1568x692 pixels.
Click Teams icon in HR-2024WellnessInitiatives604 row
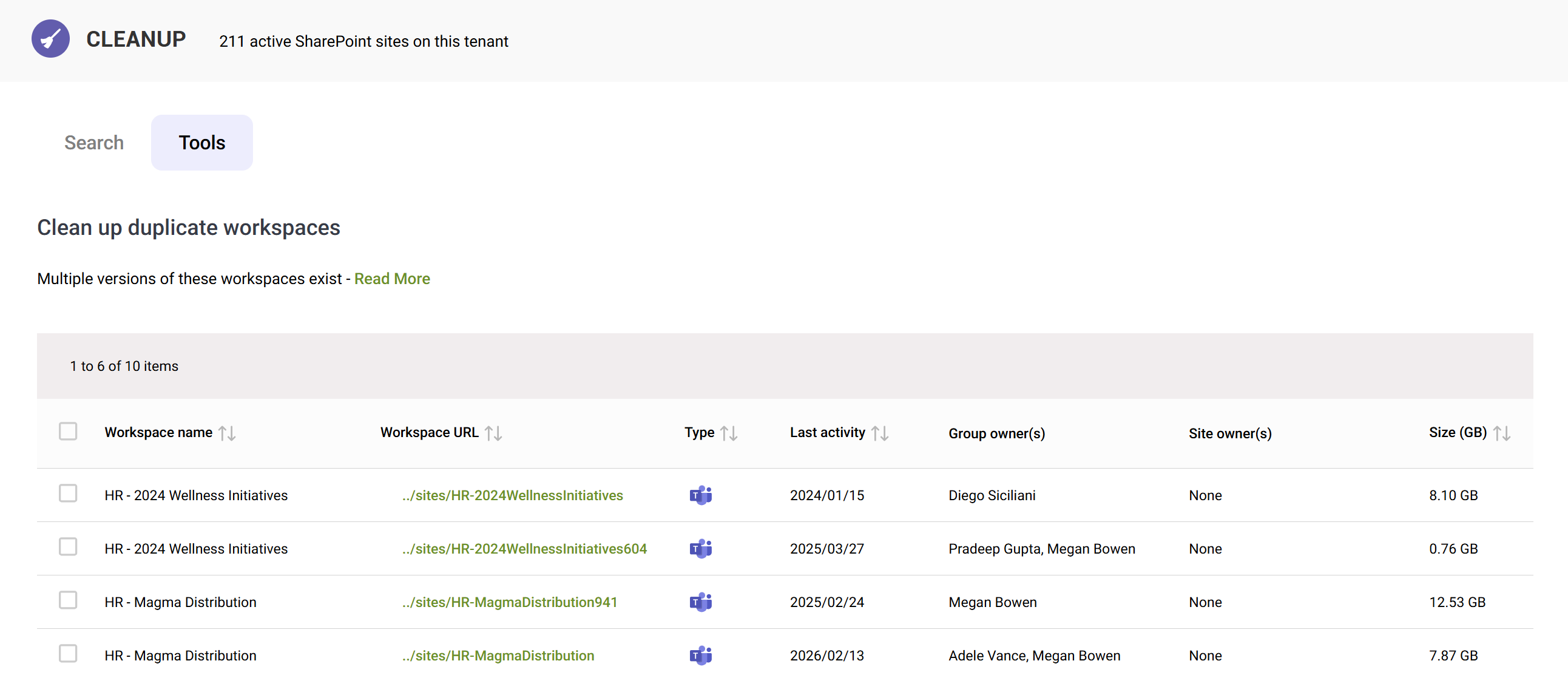[x=700, y=549]
